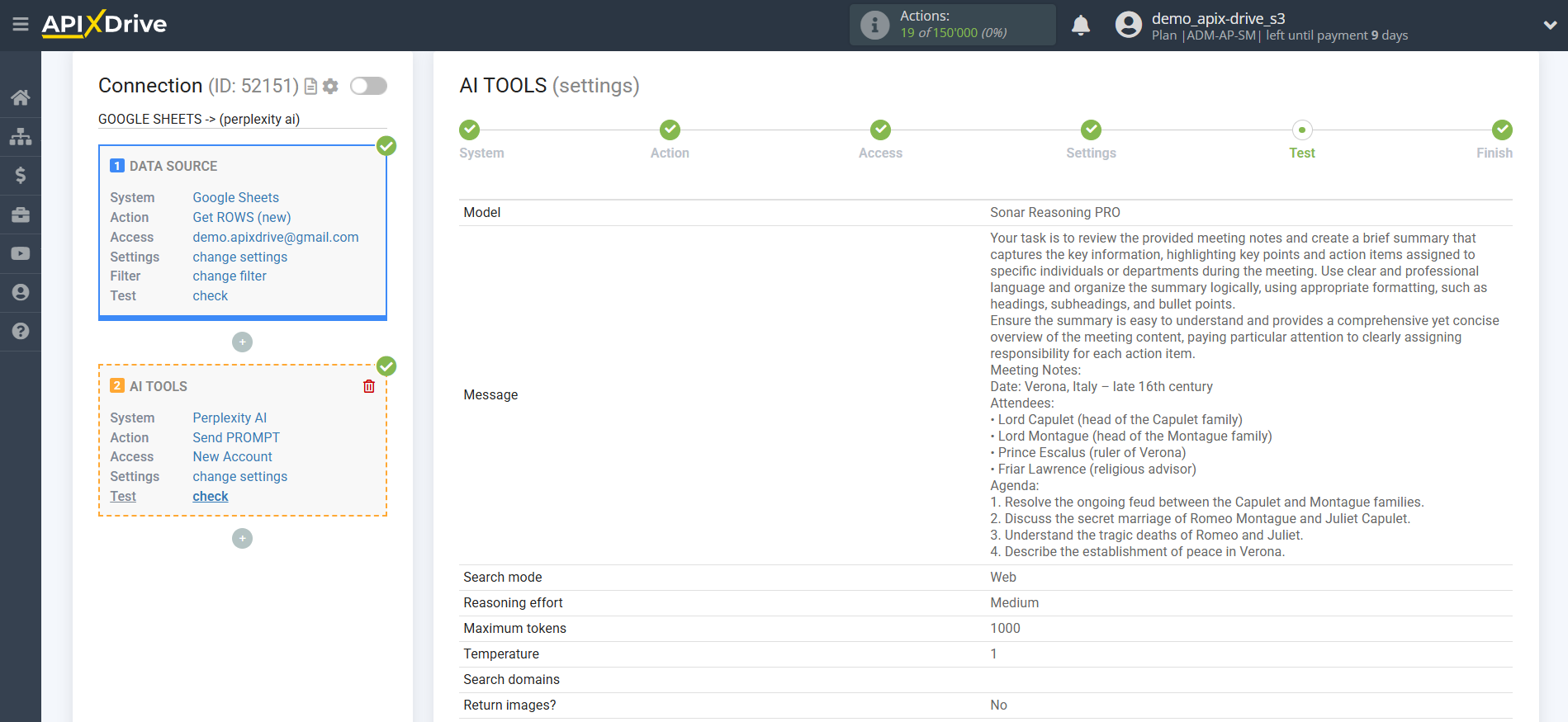Click the GOOGLE SHEETS -> (perplexity ai) title

click(x=199, y=119)
